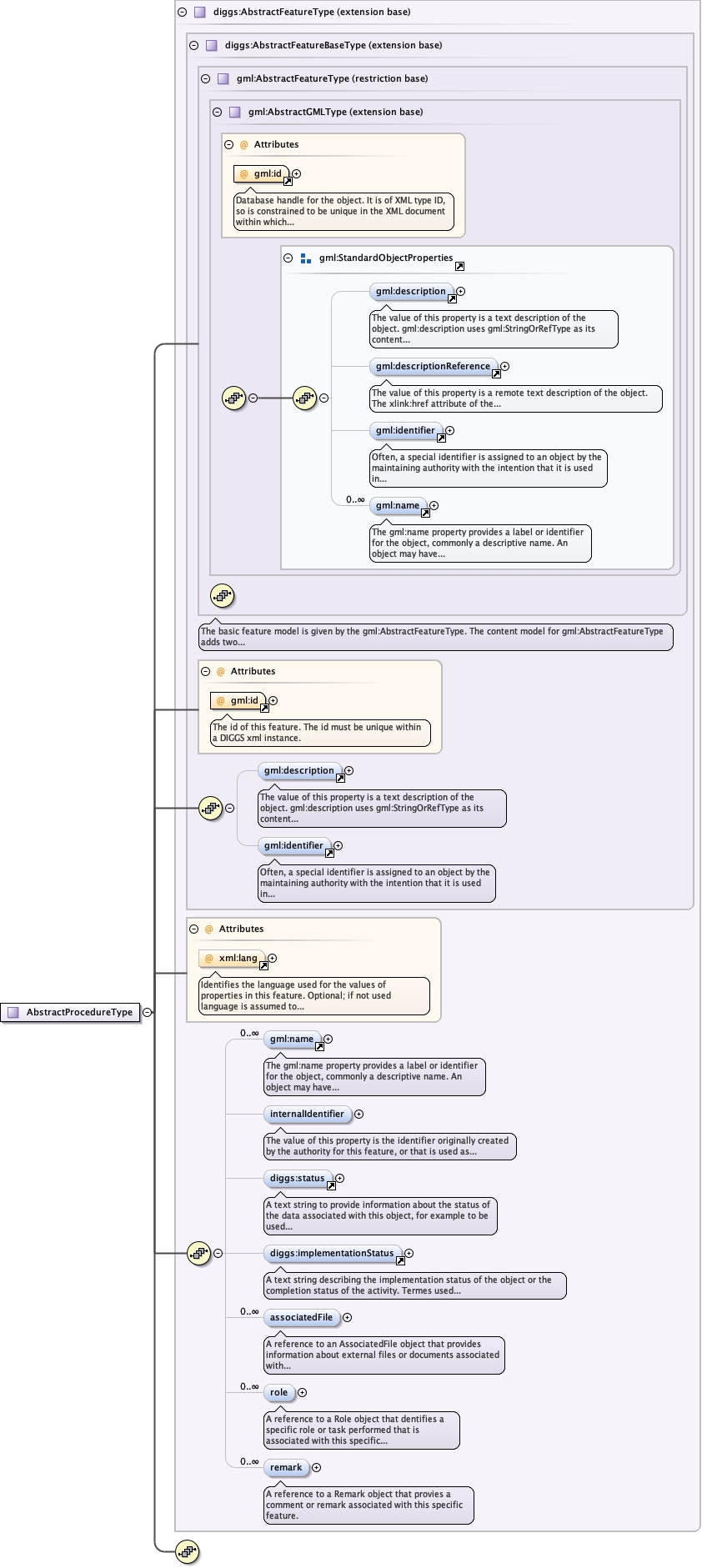The height and width of the screenshot is (1568, 702).
Task: Click the gml:StandardObjectProperties group icon
Action: 305,258
